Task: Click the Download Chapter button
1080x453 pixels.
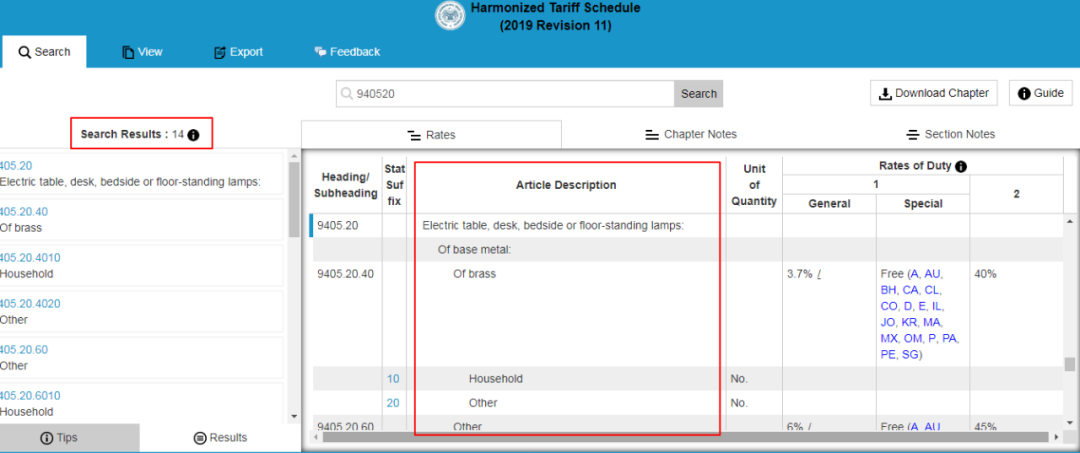Action: [x=934, y=93]
